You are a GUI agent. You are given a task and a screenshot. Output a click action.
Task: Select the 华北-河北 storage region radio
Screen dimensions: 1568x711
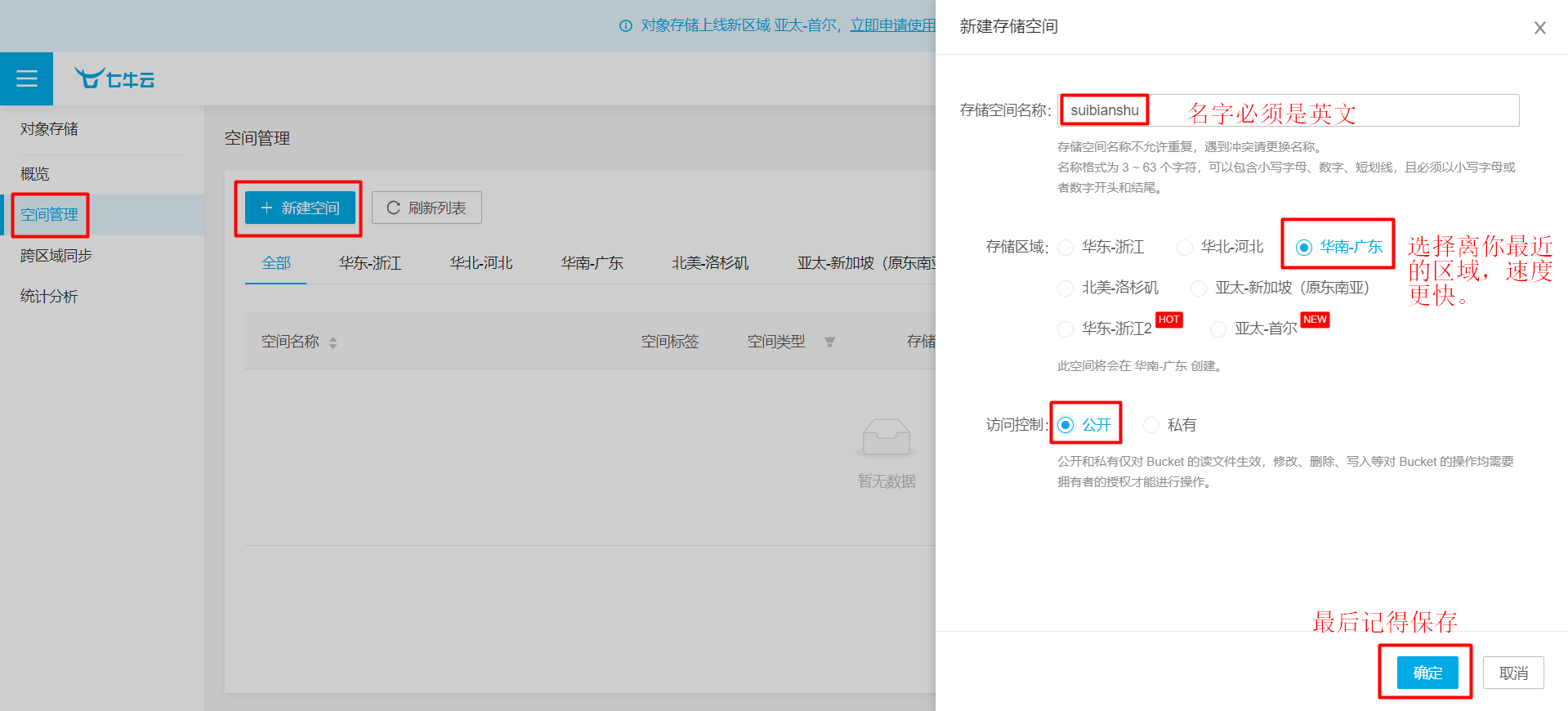pyautogui.click(x=1184, y=248)
